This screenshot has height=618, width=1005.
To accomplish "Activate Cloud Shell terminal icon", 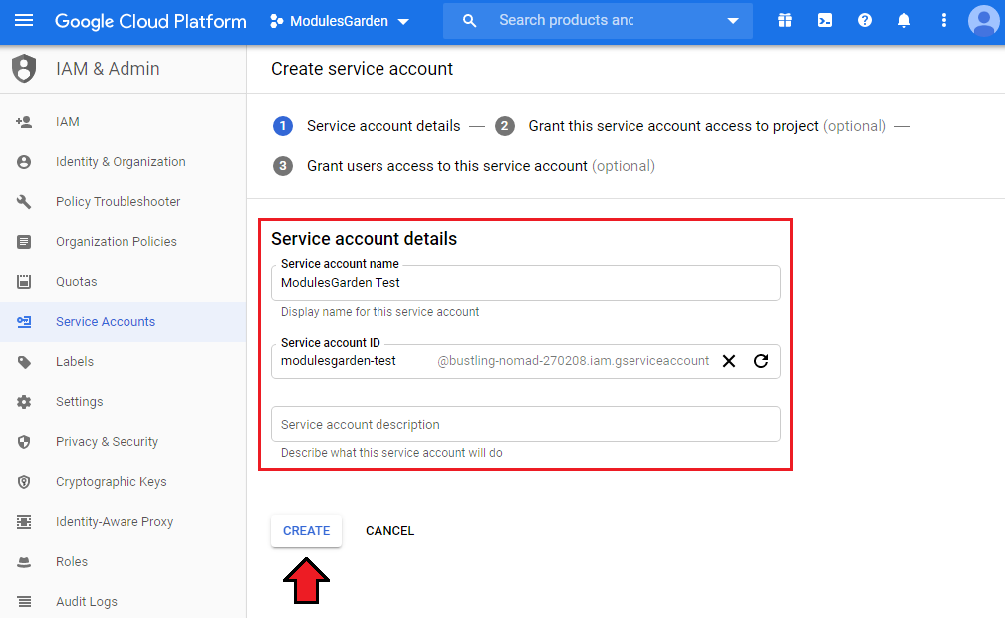I will 825,21.
